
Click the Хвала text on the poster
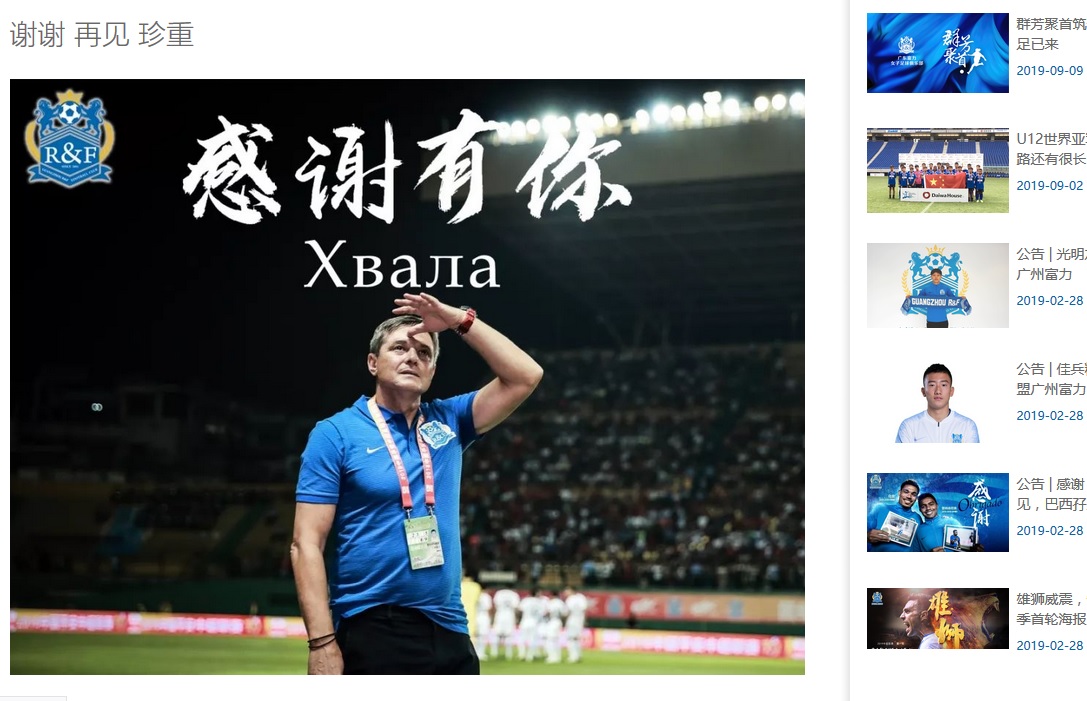coord(401,265)
